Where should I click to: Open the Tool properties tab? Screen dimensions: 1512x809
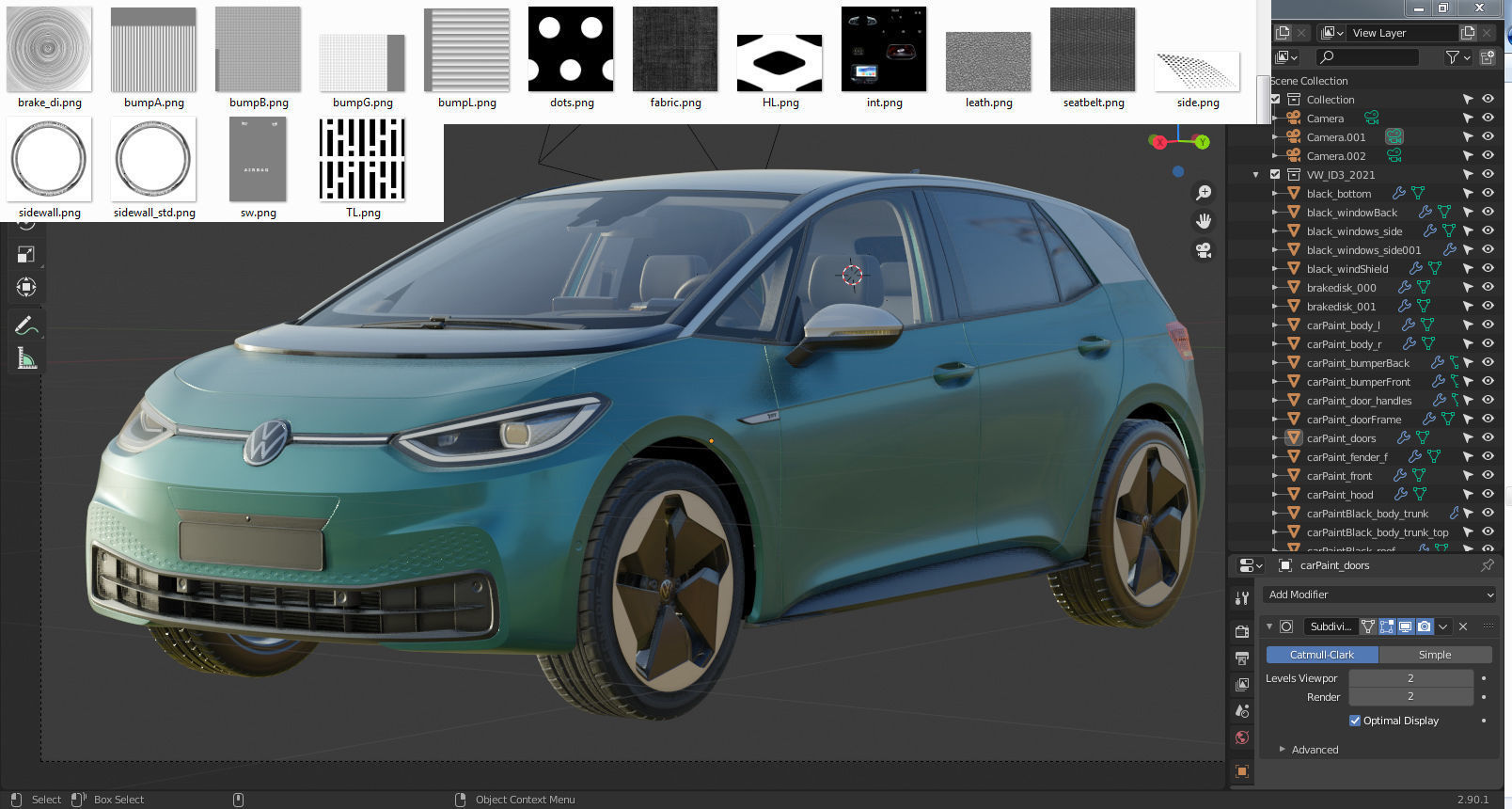click(1242, 598)
